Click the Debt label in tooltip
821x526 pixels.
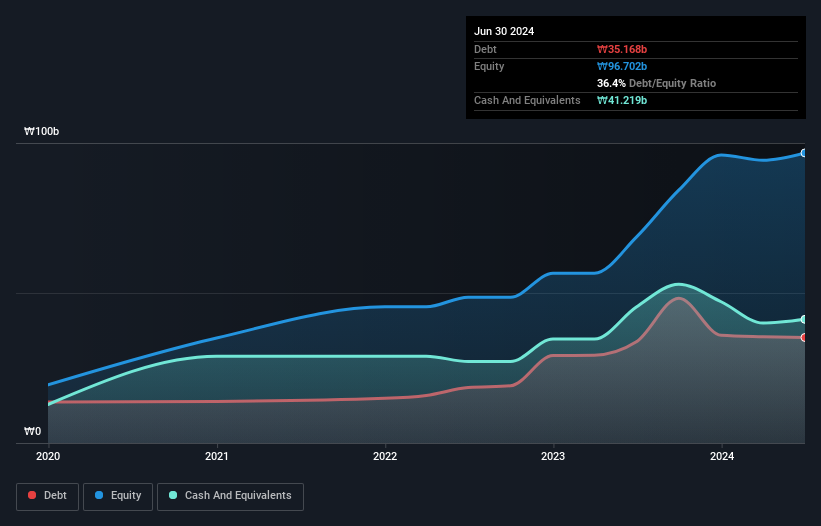485,49
